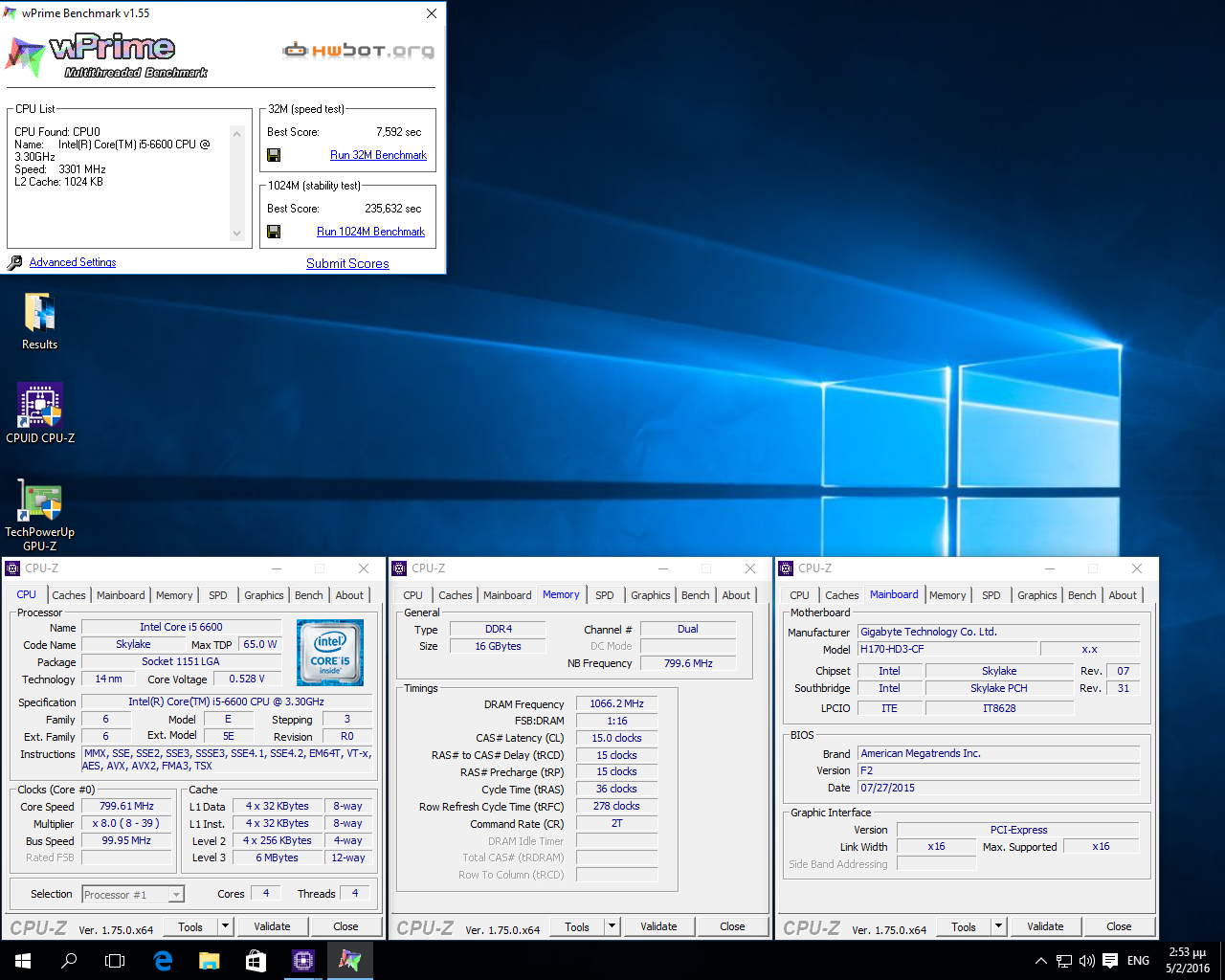Click wPrime title bar app icon
This screenshot has width=1225, height=980.
[x=11, y=13]
